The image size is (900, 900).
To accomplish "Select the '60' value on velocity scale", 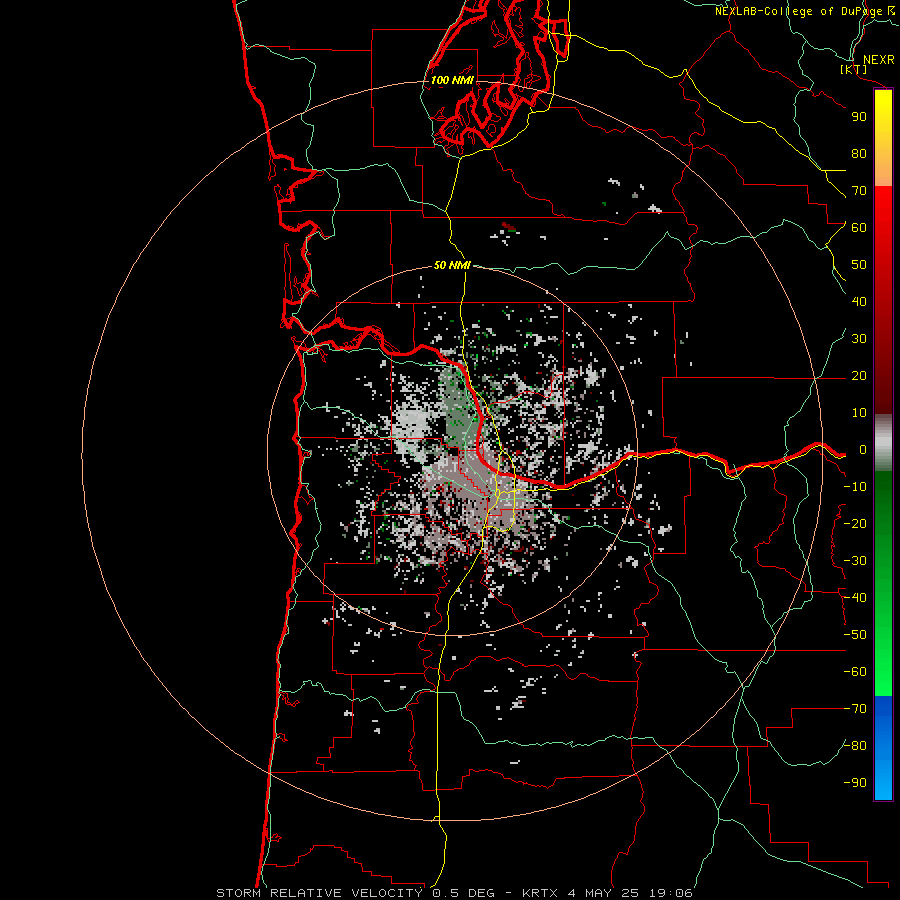I will pos(859,227).
